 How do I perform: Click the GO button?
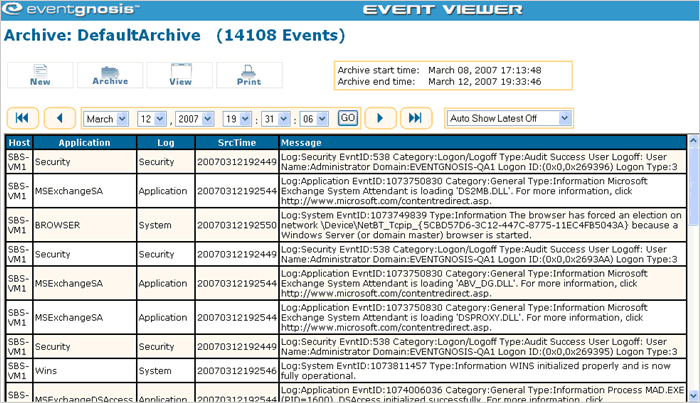pos(348,118)
